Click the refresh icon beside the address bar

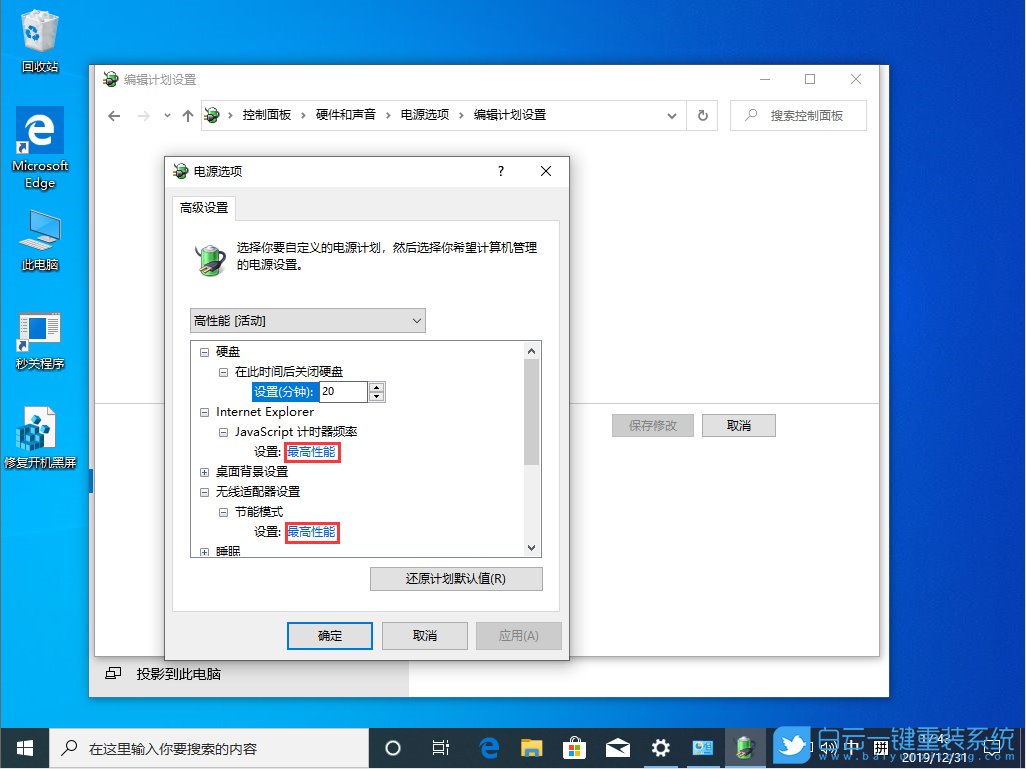click(702, 115)
